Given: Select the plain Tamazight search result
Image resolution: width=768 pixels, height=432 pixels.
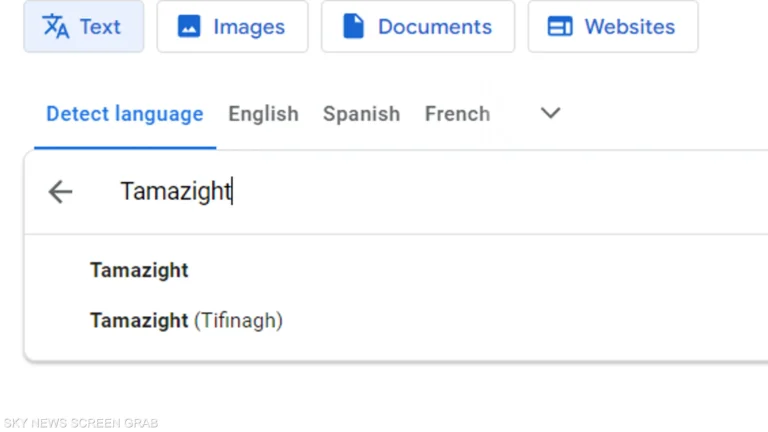Looking at the screenshot, I should 139,270.
